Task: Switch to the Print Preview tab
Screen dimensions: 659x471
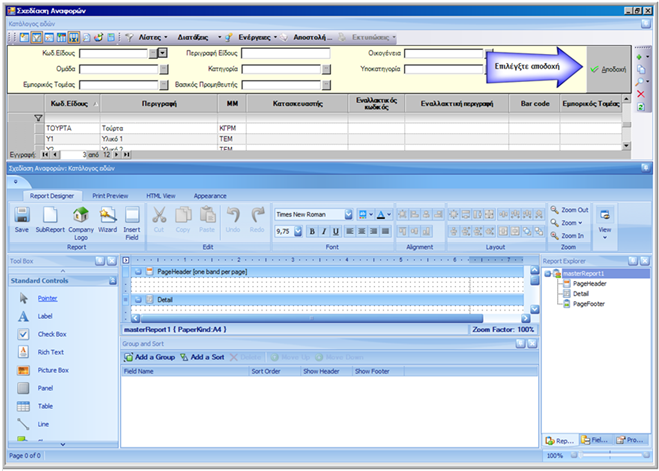Action: tap(110, 196)
